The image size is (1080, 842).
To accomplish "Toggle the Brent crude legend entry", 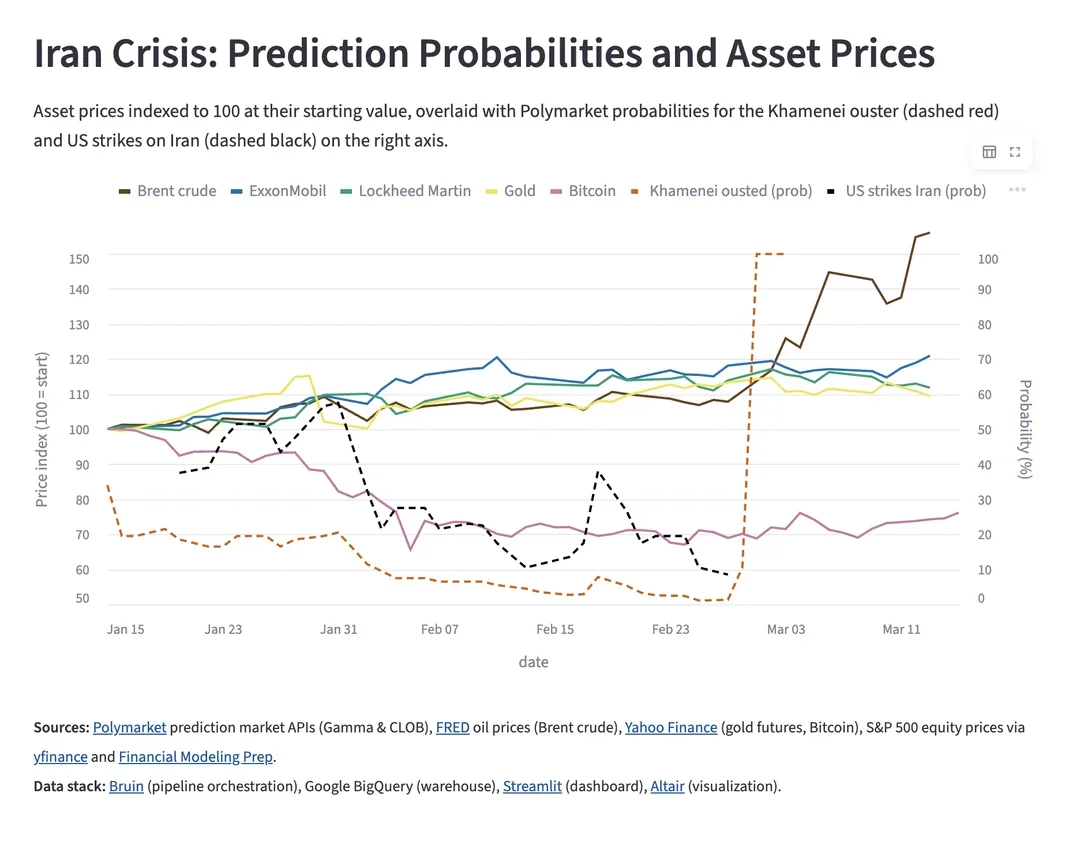I will (168, 190).
